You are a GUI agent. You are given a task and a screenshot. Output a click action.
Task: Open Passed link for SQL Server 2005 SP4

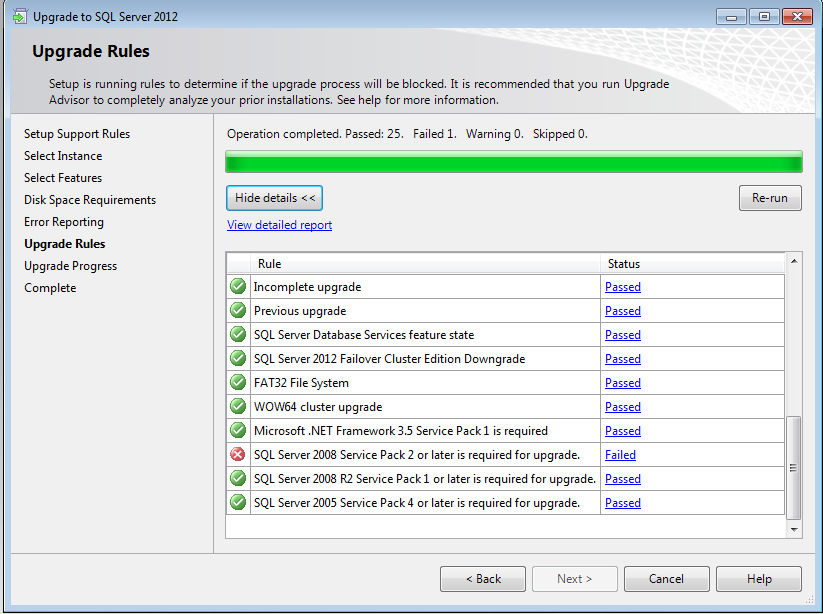[x=622, y=503]
